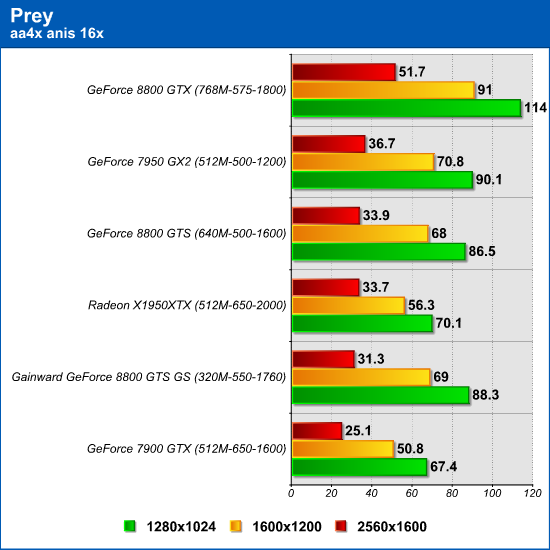Click the x-axis tick label 100
Image resolution: width=550 pixels, height=550 pixels.
492,494
